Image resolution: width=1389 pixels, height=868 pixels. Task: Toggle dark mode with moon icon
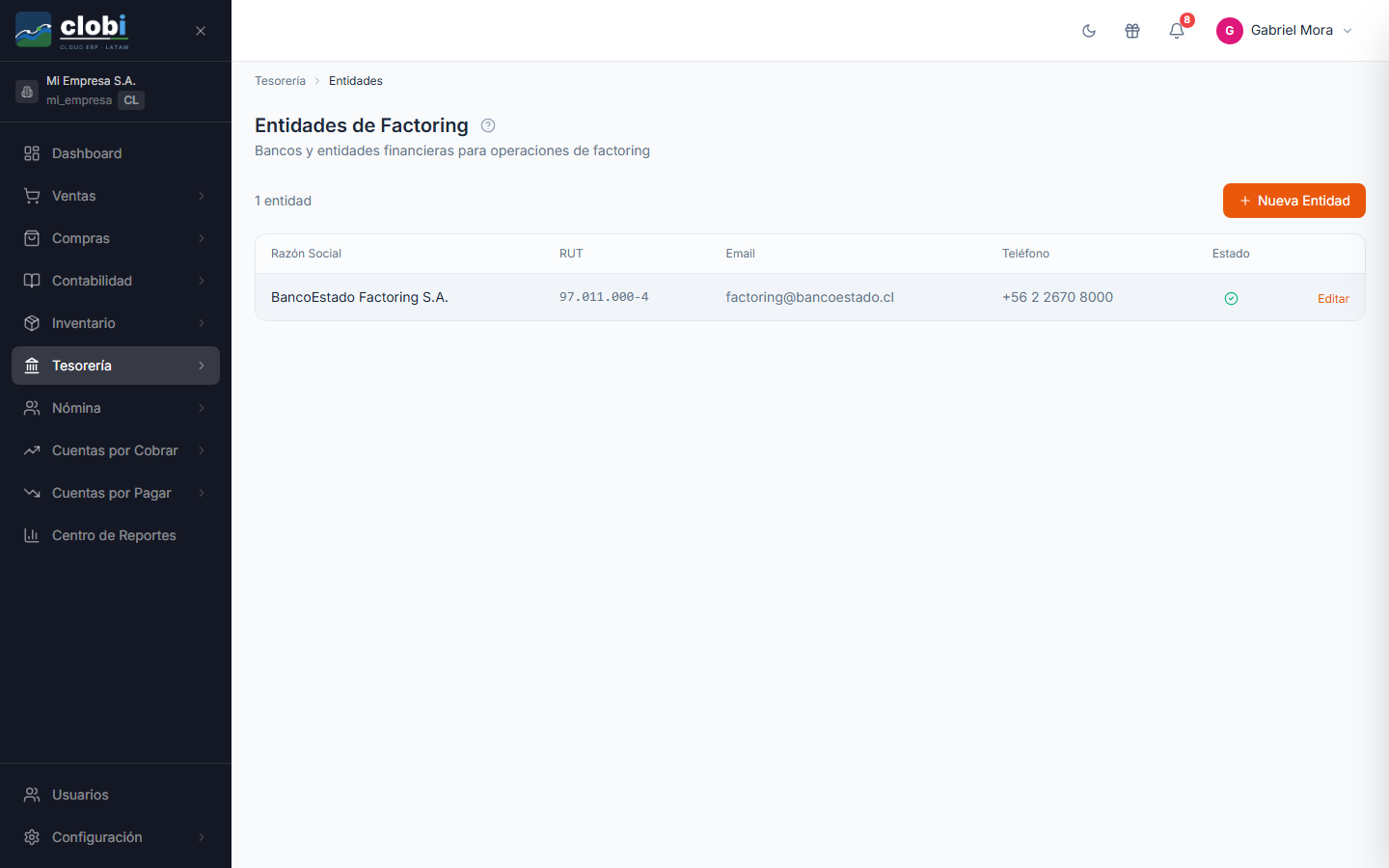click(x=1089, y=31)
